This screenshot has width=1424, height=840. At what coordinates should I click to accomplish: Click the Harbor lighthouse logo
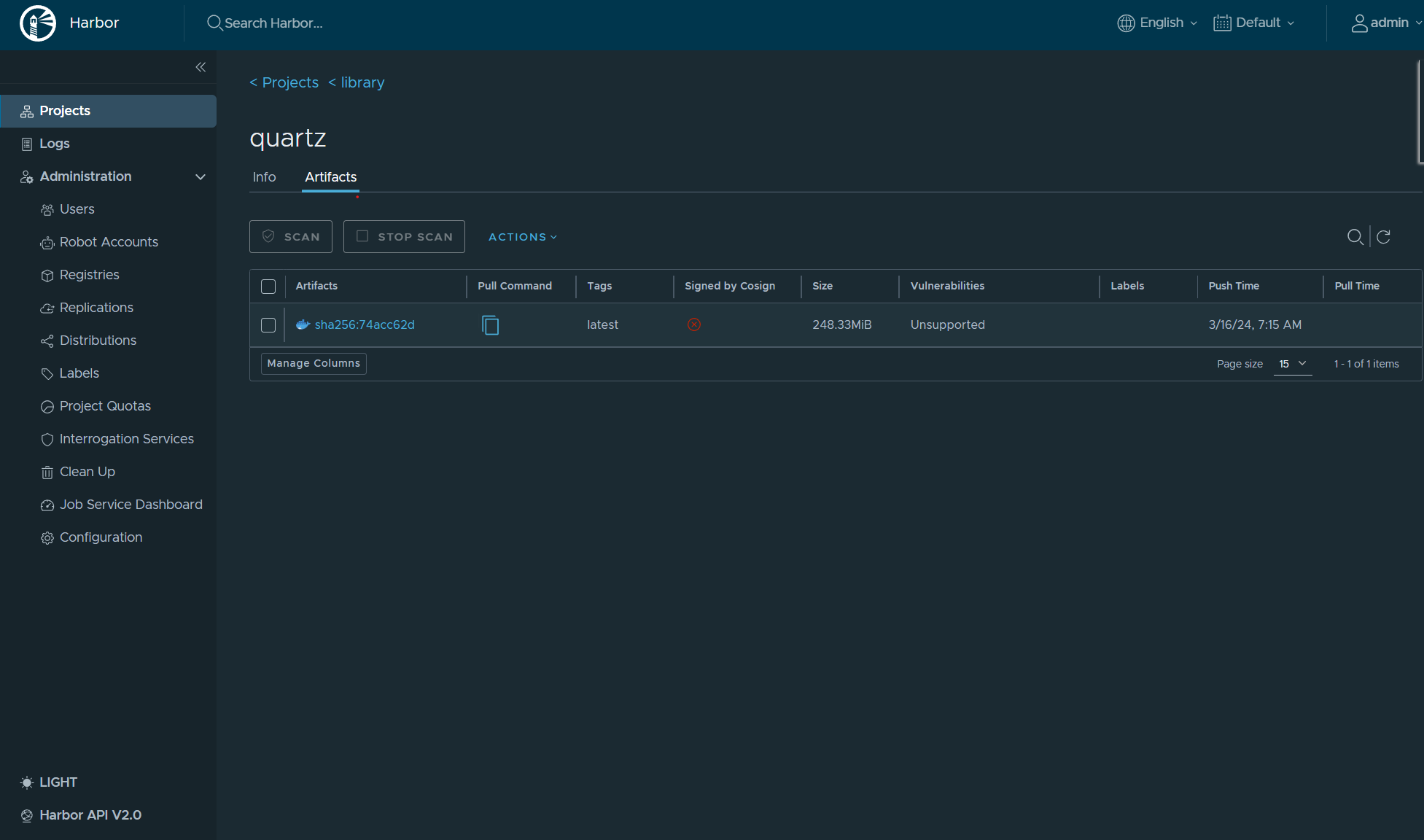coord(38,23)
